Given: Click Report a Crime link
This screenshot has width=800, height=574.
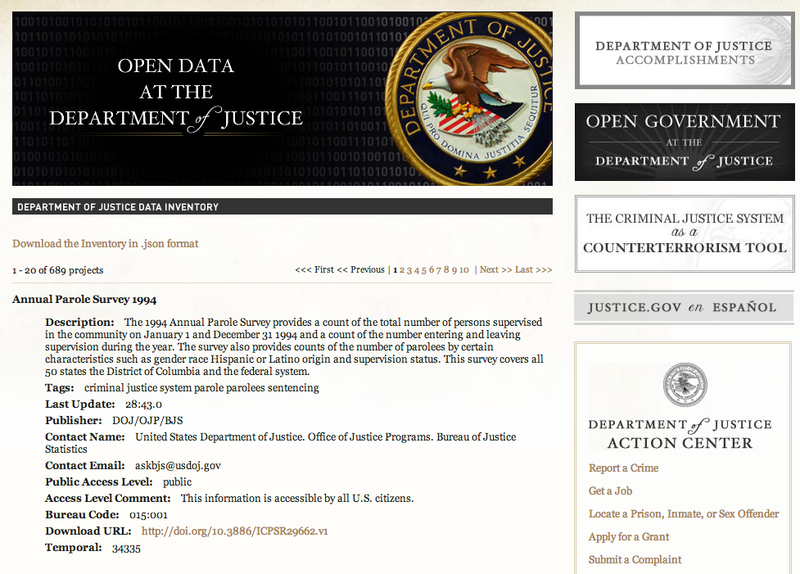Looking at the screenshot, I should [x=623, y=468].
